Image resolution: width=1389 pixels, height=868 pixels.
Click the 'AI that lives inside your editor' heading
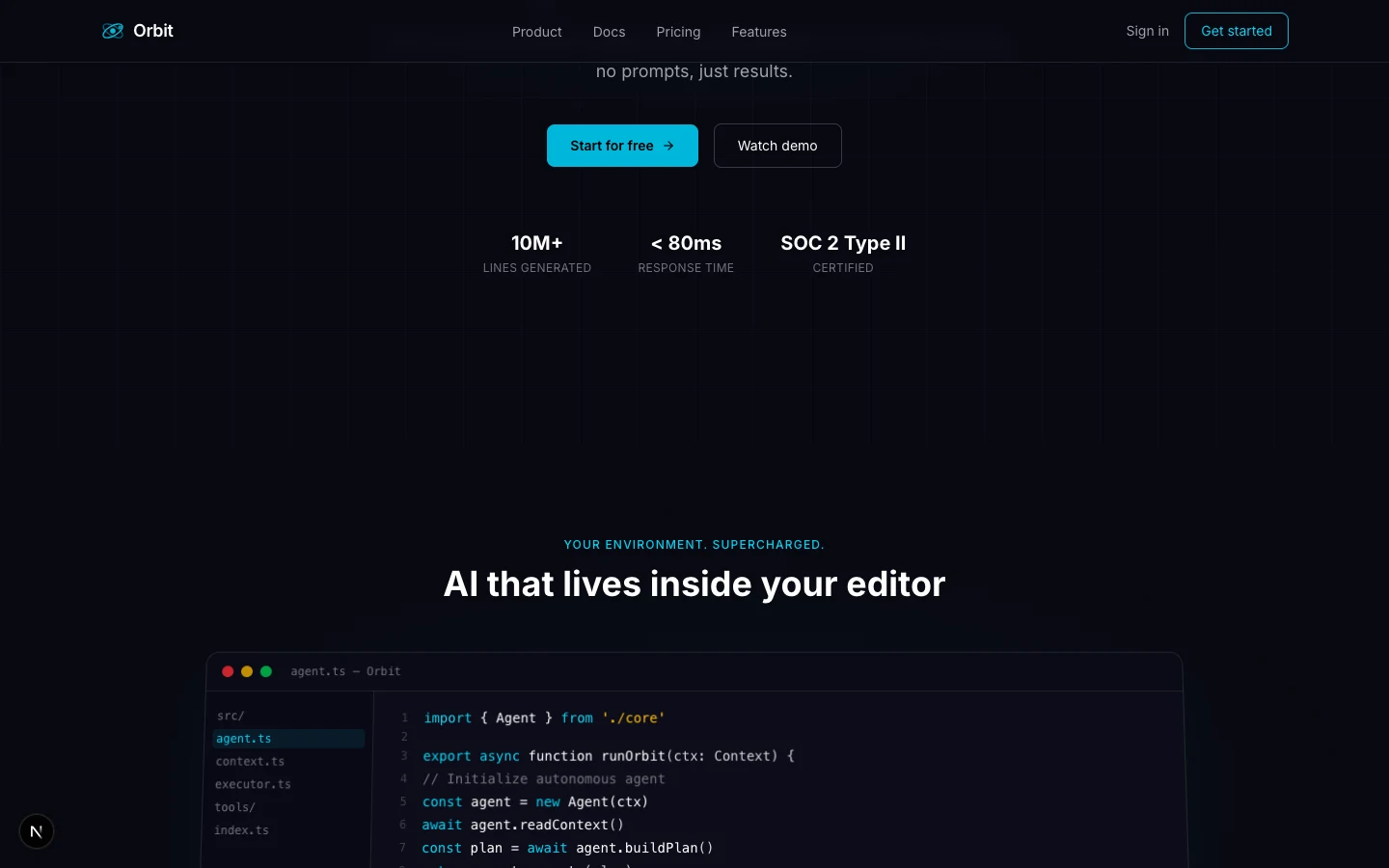pos(694,584)
